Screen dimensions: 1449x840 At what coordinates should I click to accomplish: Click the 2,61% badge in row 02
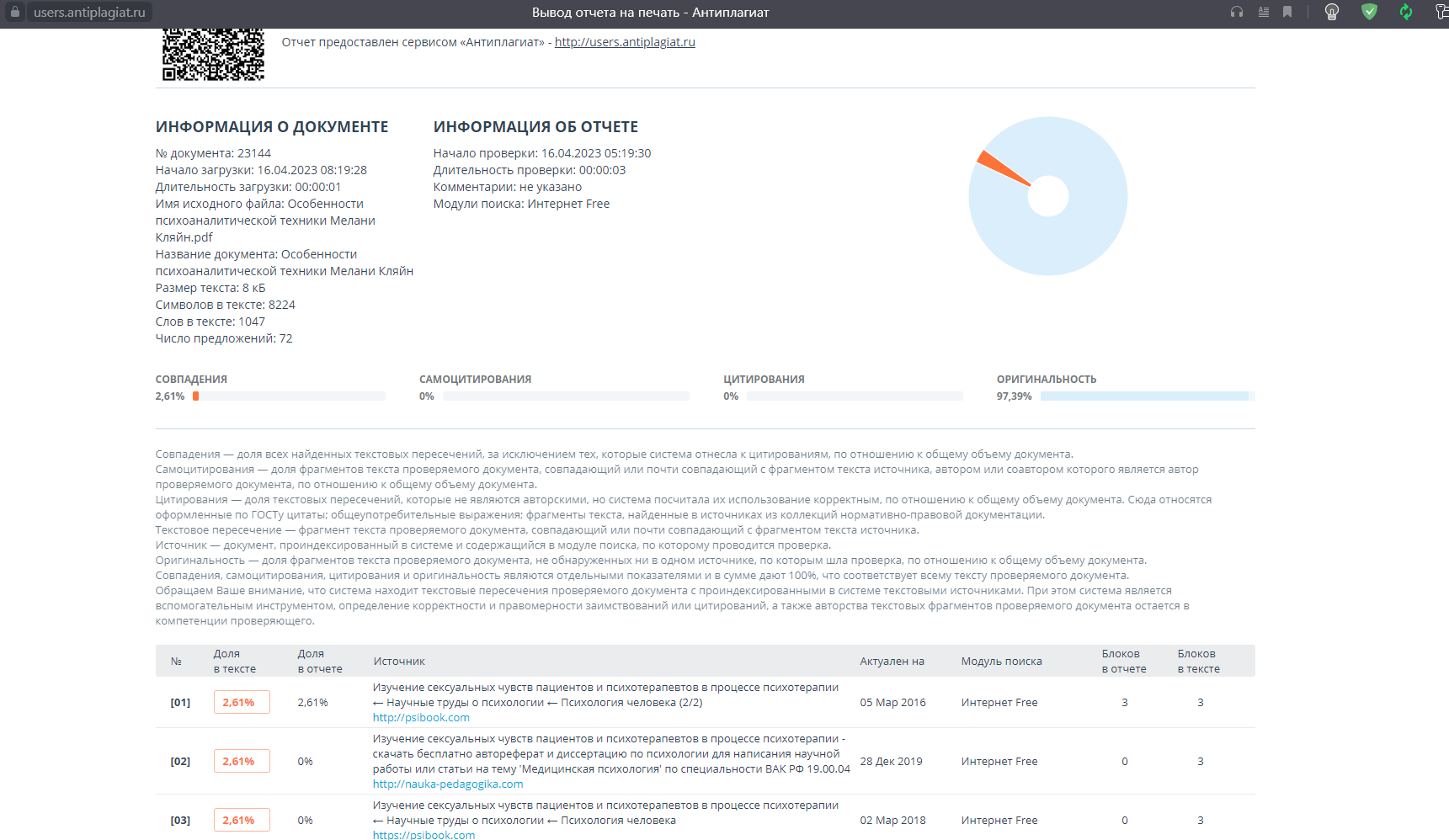point(242,762)
